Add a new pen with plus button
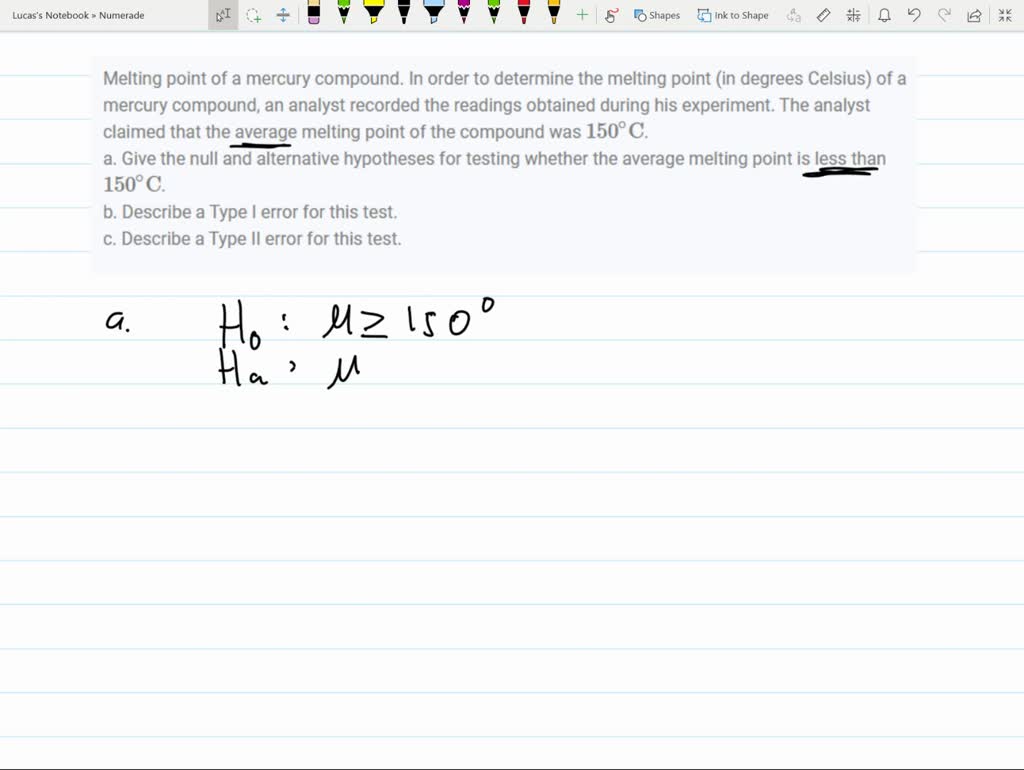 [580, 14]
